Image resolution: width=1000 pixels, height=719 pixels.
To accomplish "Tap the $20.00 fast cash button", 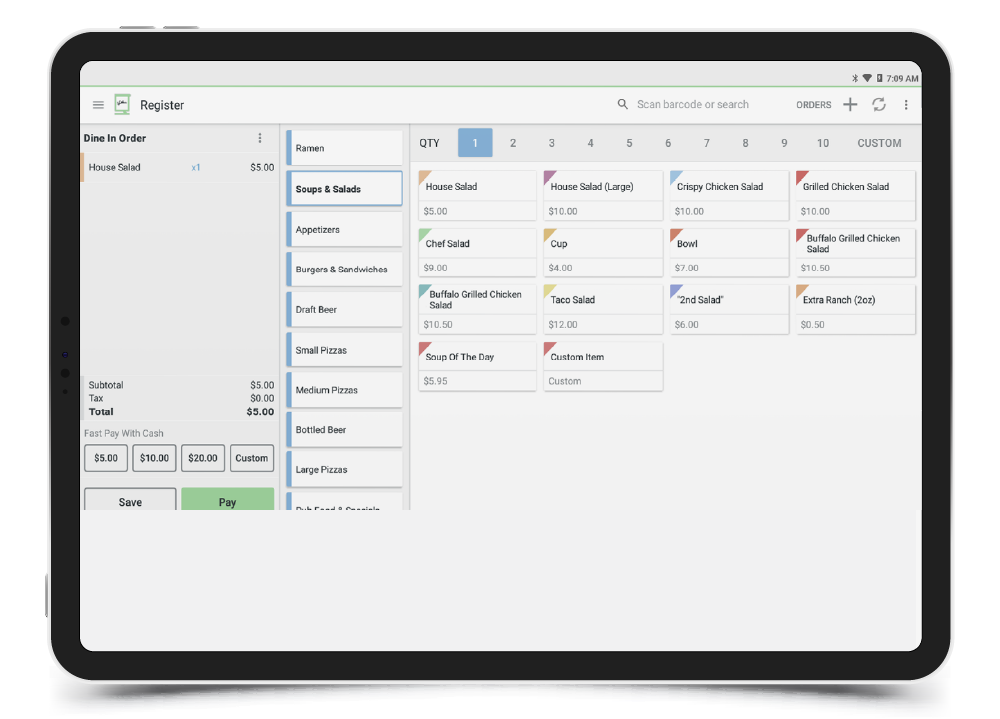I will coord(203,458).
